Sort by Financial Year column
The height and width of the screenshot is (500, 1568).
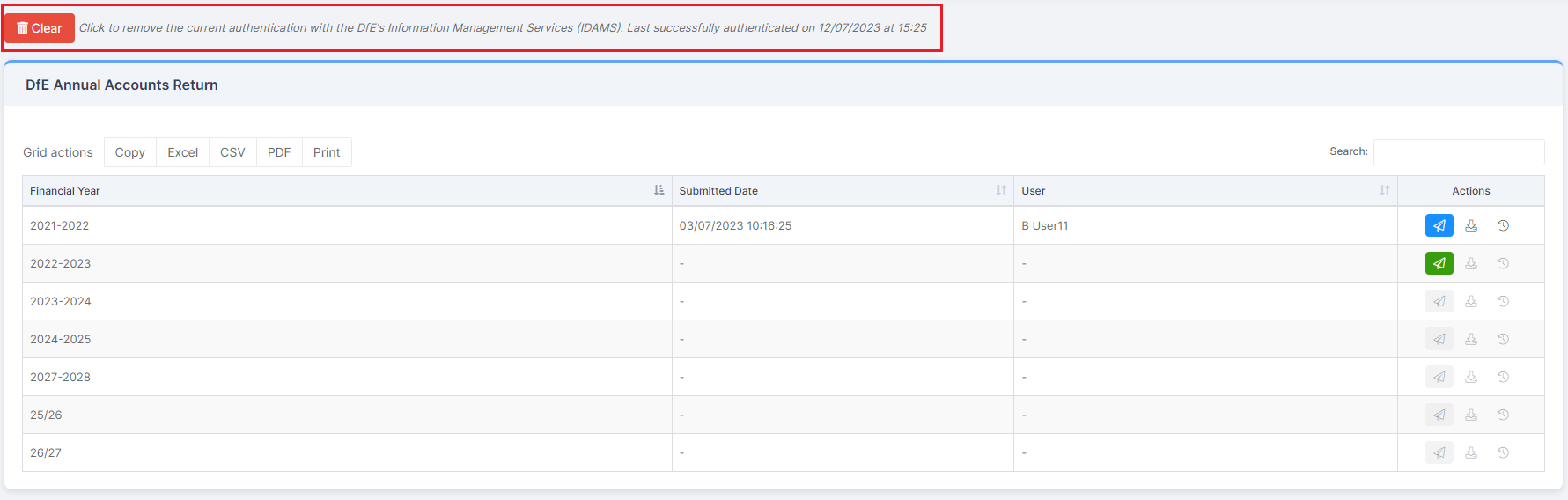pyautogui.click(x=347, y=191)
